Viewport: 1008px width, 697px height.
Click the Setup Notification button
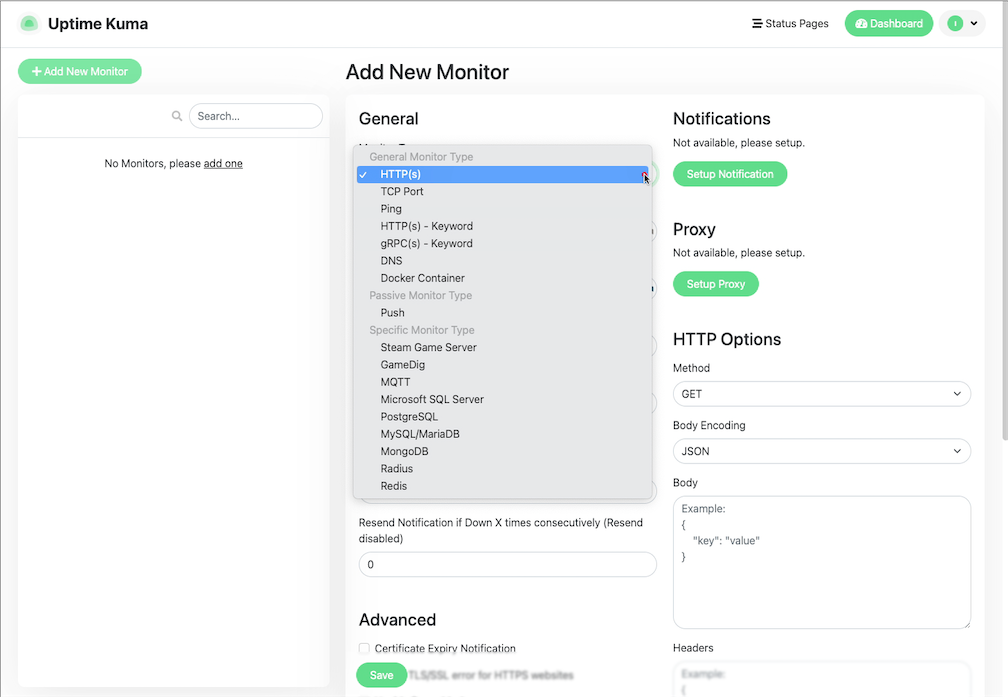[x=730, y=174]
